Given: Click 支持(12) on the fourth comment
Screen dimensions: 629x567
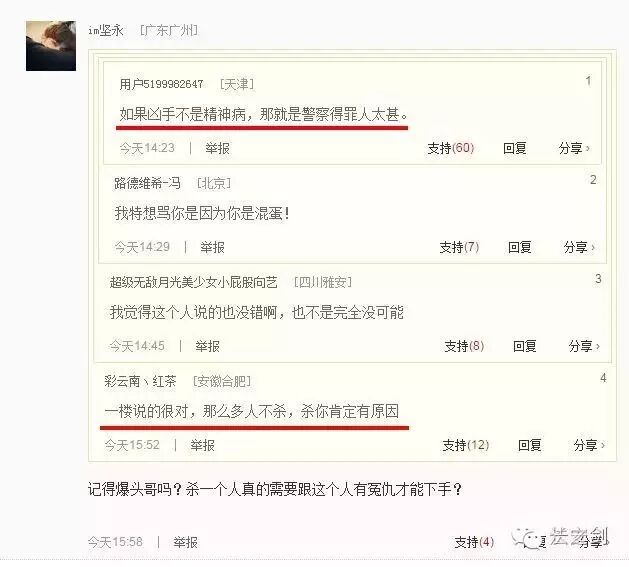Looking at the screenshot, I should [466, 445].
